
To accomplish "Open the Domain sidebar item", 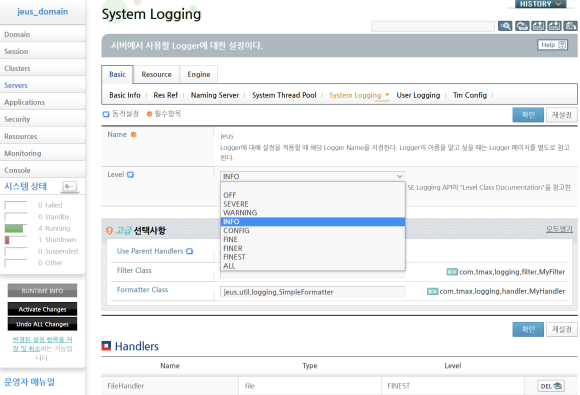I will coord(43,34).
